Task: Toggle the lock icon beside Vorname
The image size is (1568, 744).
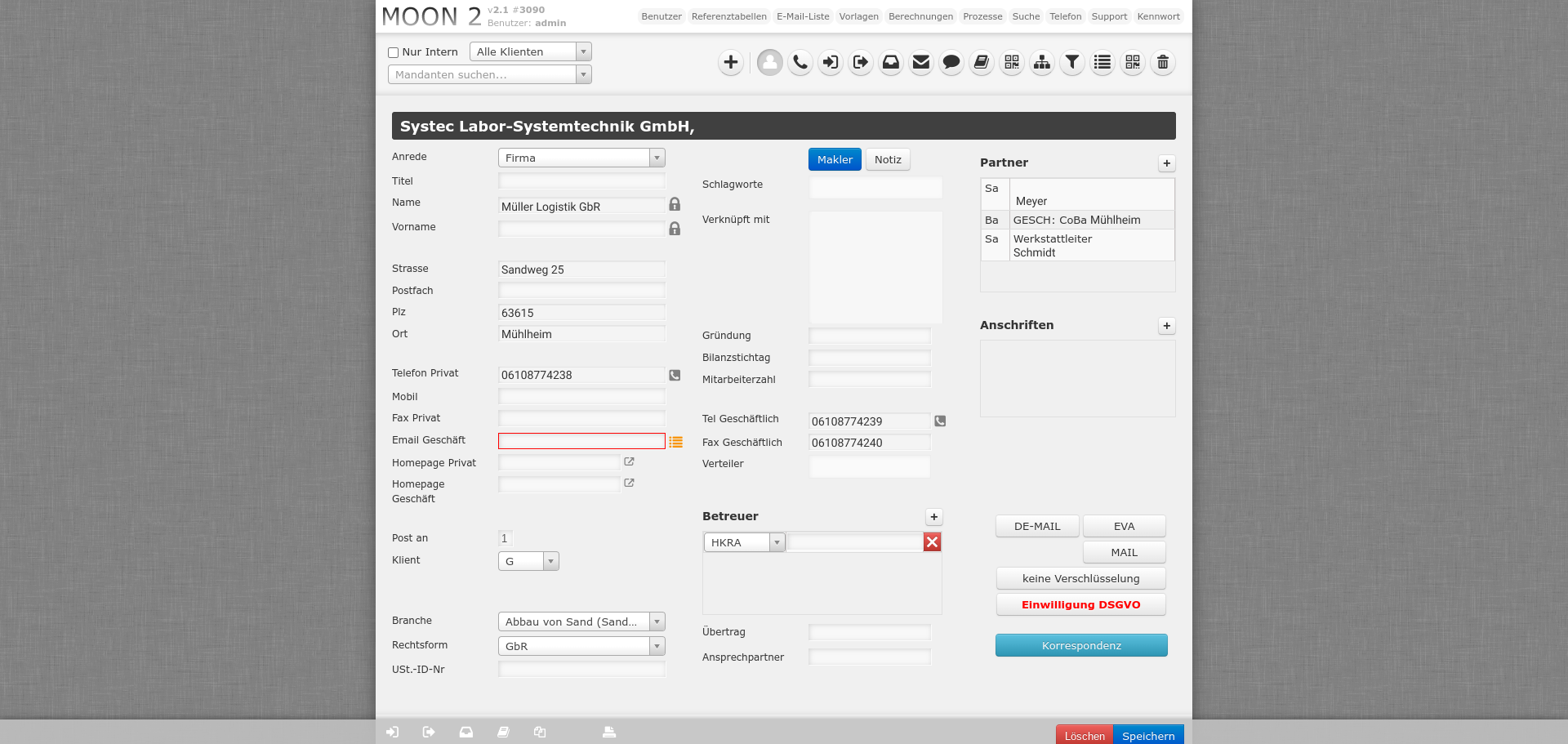Action: (x=675, y=229)
